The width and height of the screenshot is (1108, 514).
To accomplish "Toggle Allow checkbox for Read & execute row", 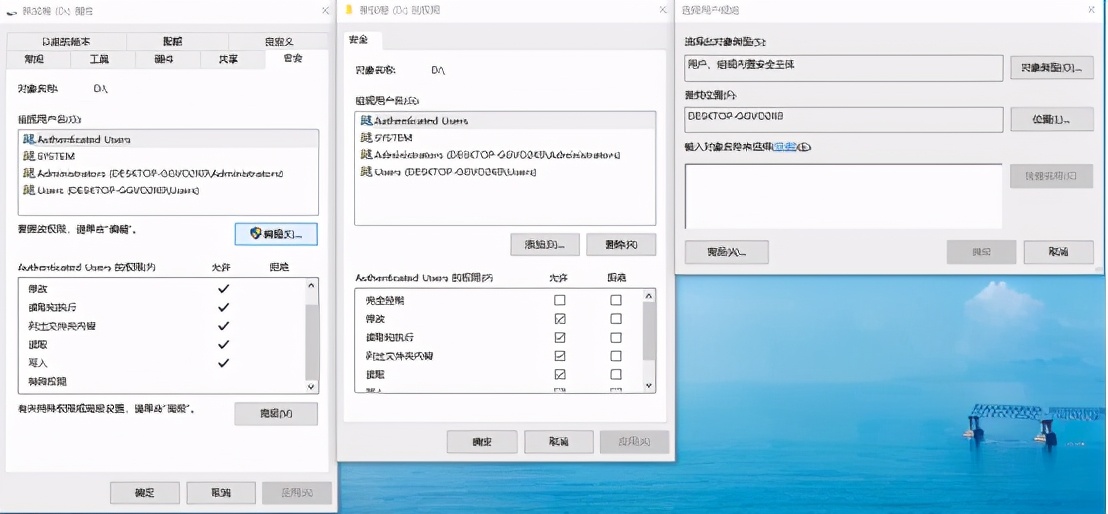I will point(560,337).
